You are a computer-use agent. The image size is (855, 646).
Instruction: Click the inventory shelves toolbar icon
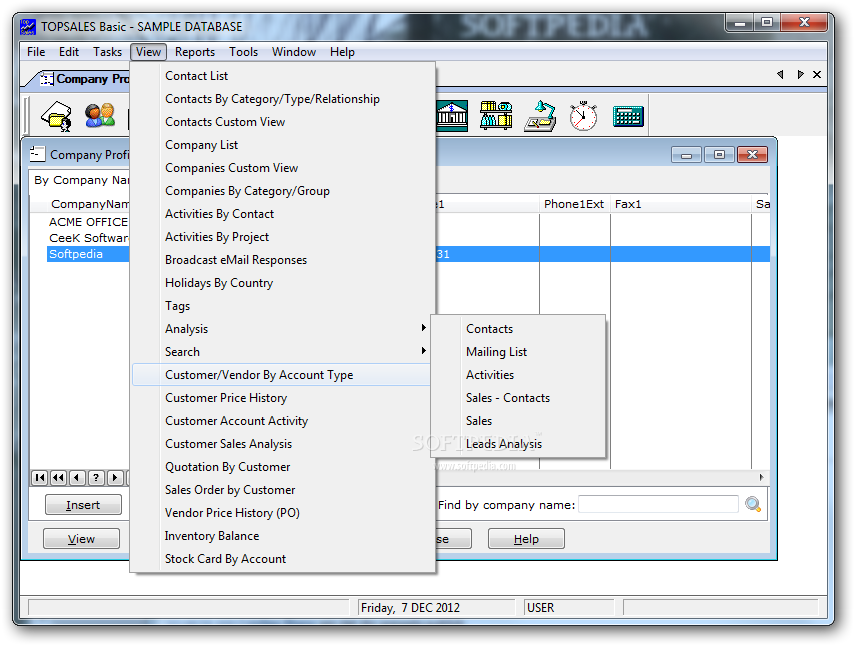tap(496, 116)
